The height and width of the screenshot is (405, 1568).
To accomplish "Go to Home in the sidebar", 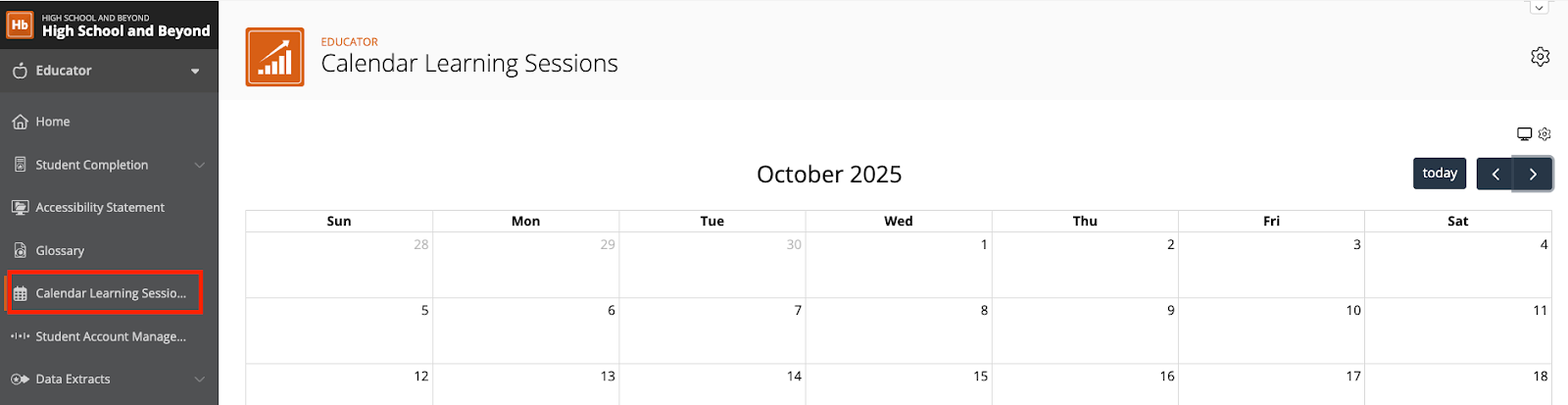I will 53,122.
